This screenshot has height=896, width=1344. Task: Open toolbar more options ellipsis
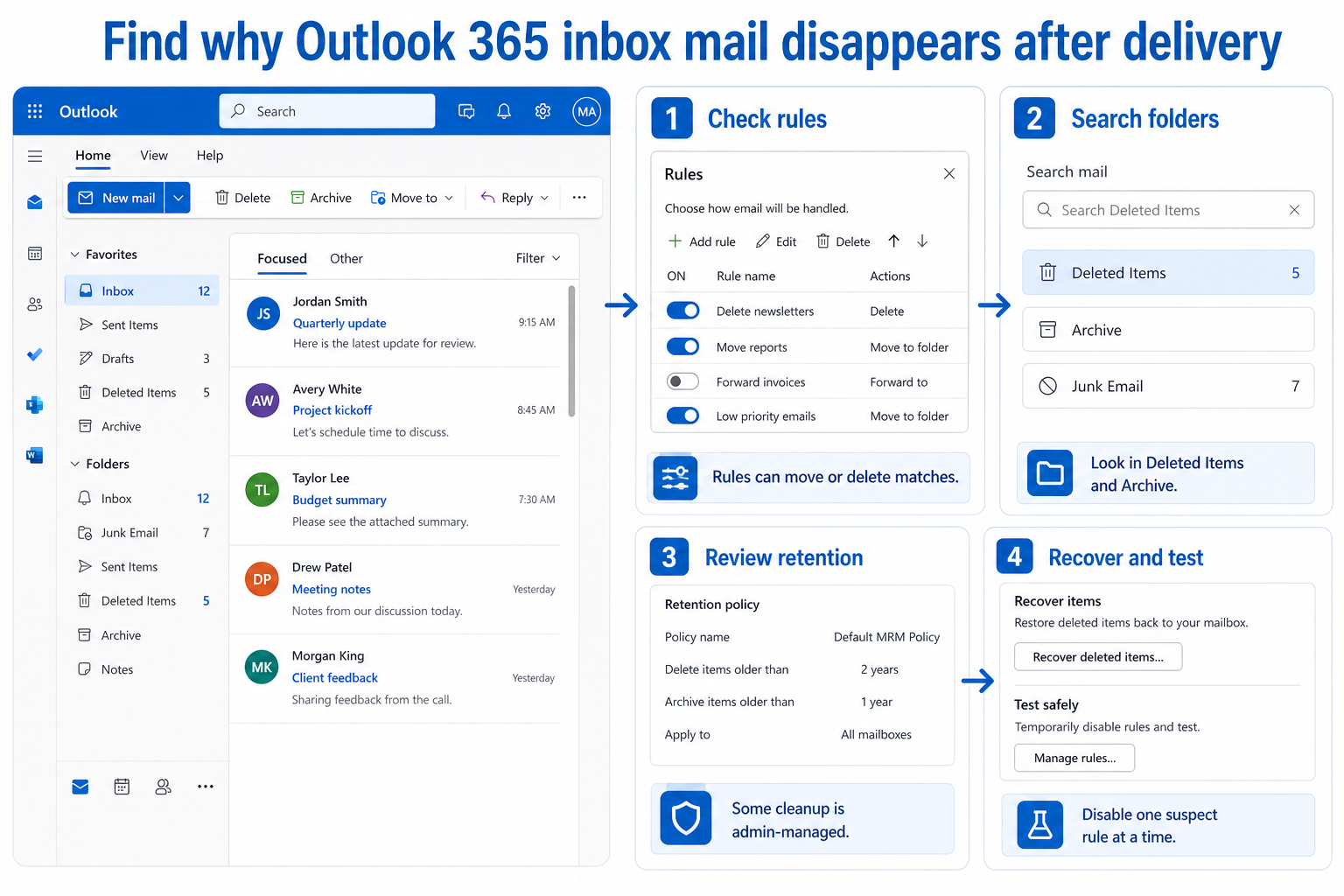tap(579, 198)
